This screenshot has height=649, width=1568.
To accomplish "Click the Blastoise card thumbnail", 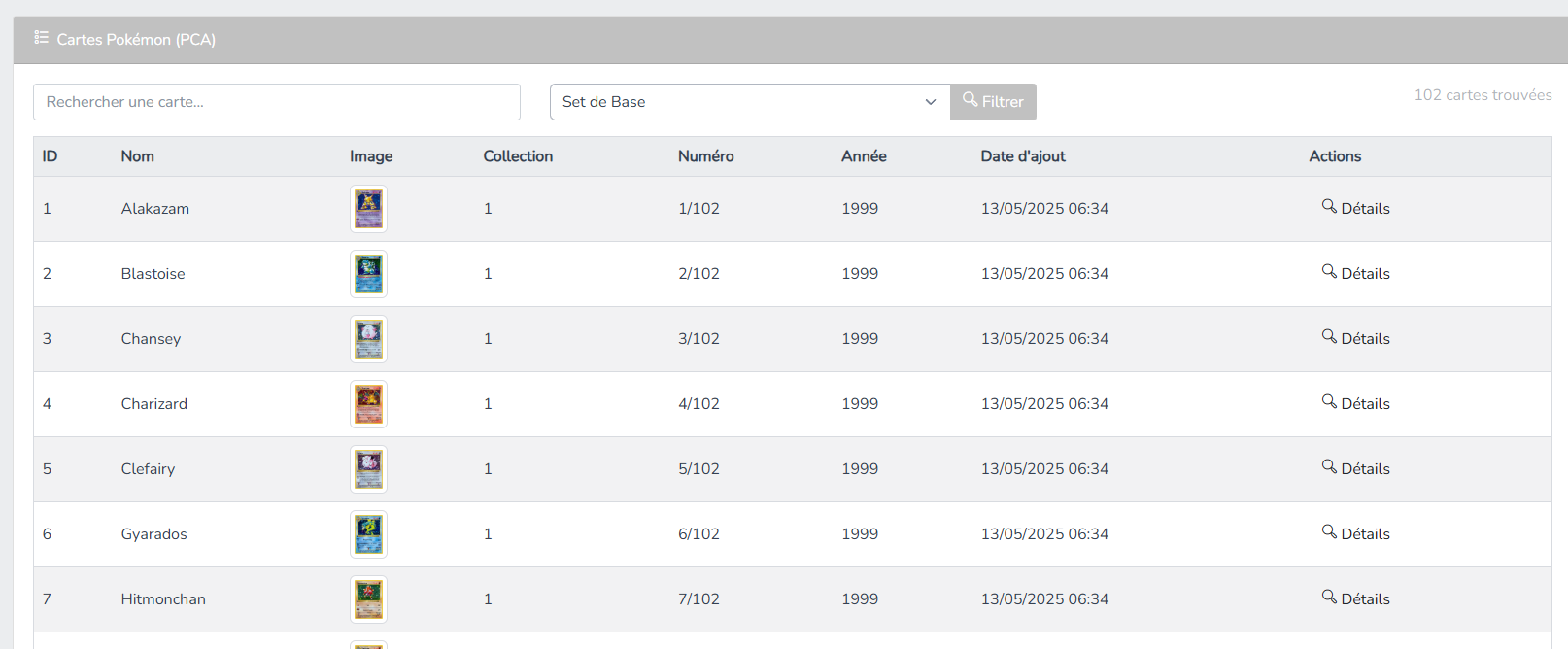I will pos(368,274).
